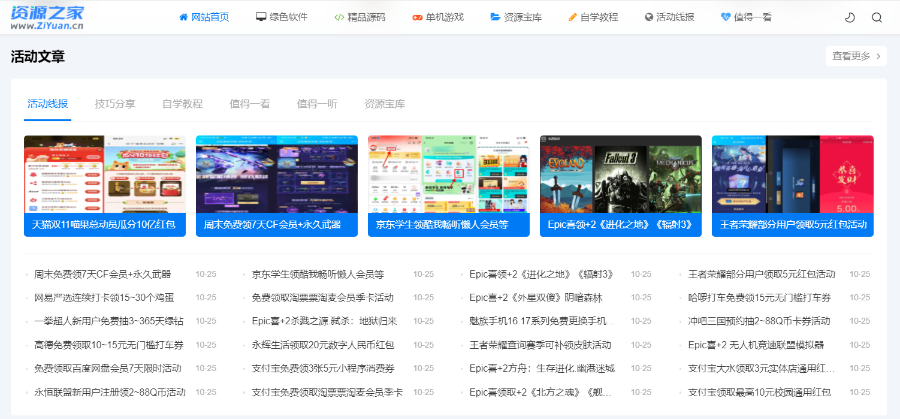The image size is (900, 419).
Task: Click the home icon beside 网站首页
Action: pos(184,17)
